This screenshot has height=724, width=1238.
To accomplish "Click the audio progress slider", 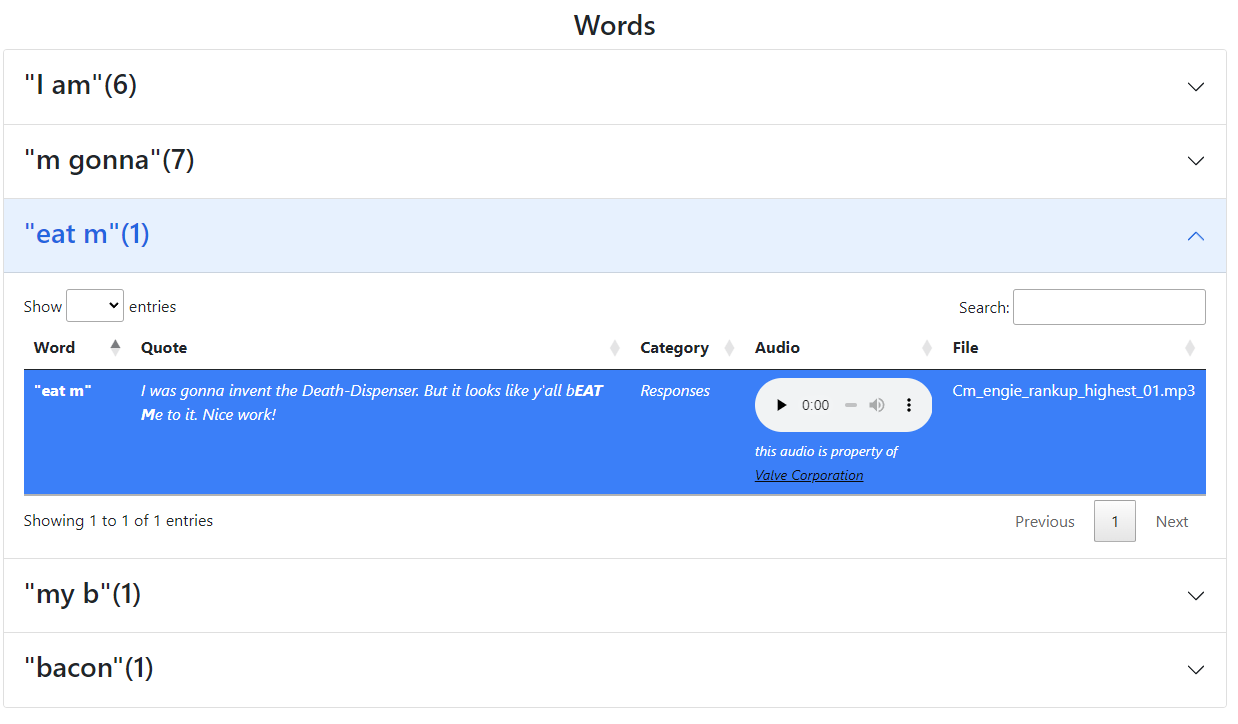I will tap(851, 405).
